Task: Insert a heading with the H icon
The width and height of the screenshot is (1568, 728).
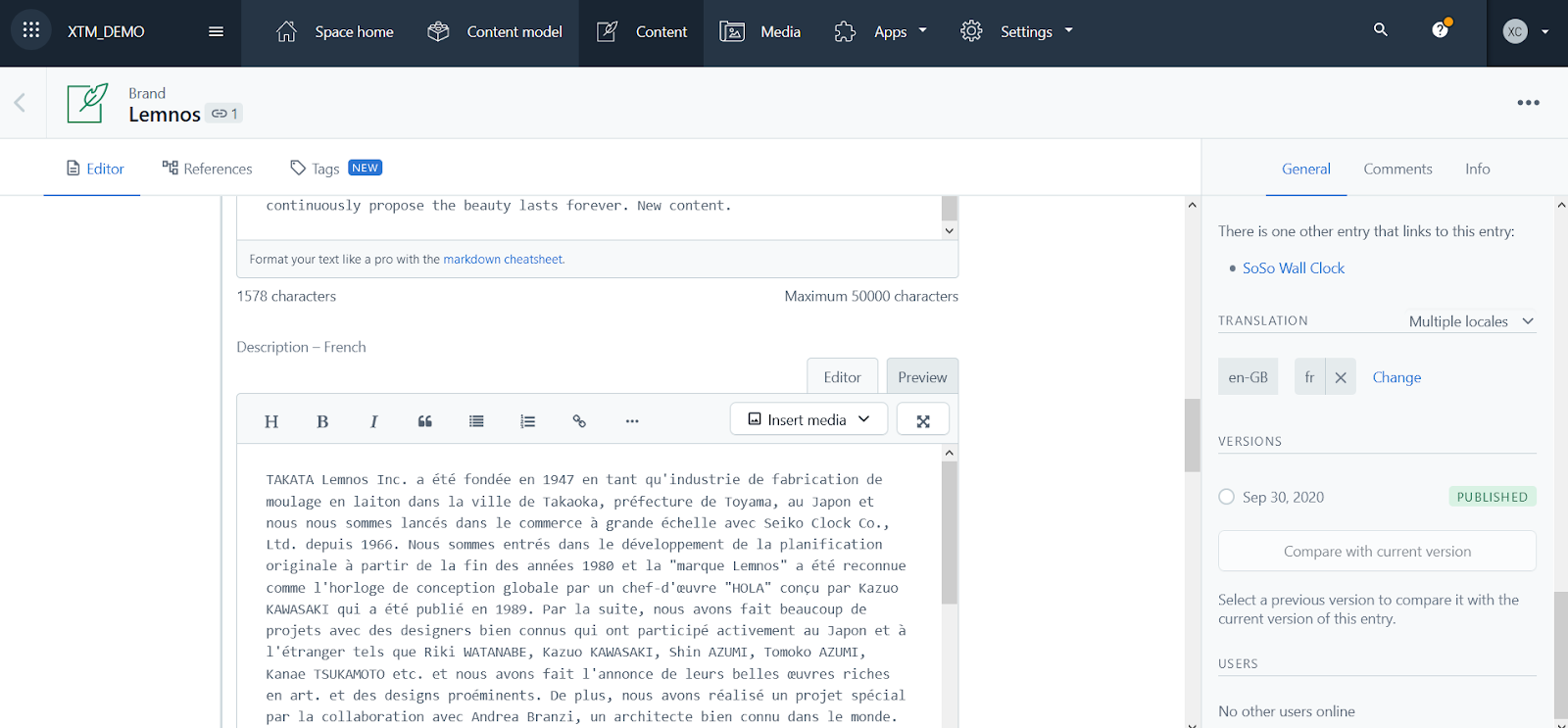Action: pos(271,421)
